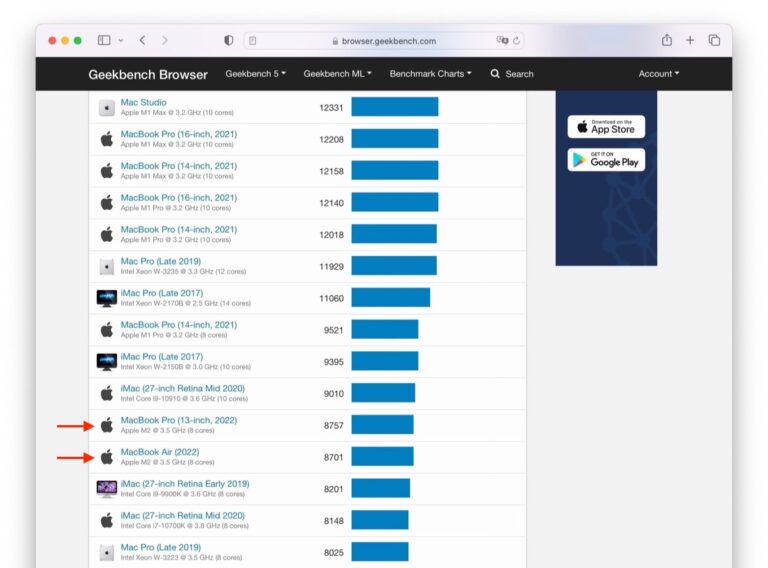The image size is (768, 568).
Task: Open the MacBook Pro (13-inch, 2022) link
Action: 178,420
